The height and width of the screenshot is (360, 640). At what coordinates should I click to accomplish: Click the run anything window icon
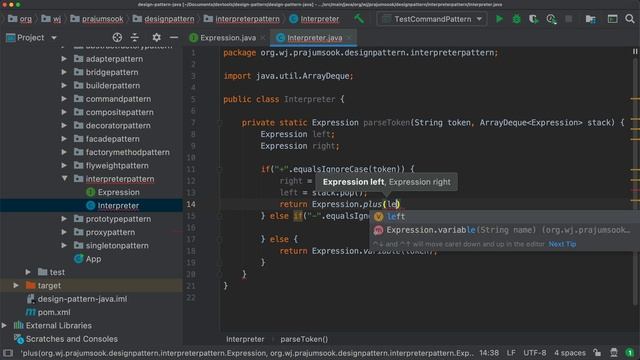click(x=612, y=19)
